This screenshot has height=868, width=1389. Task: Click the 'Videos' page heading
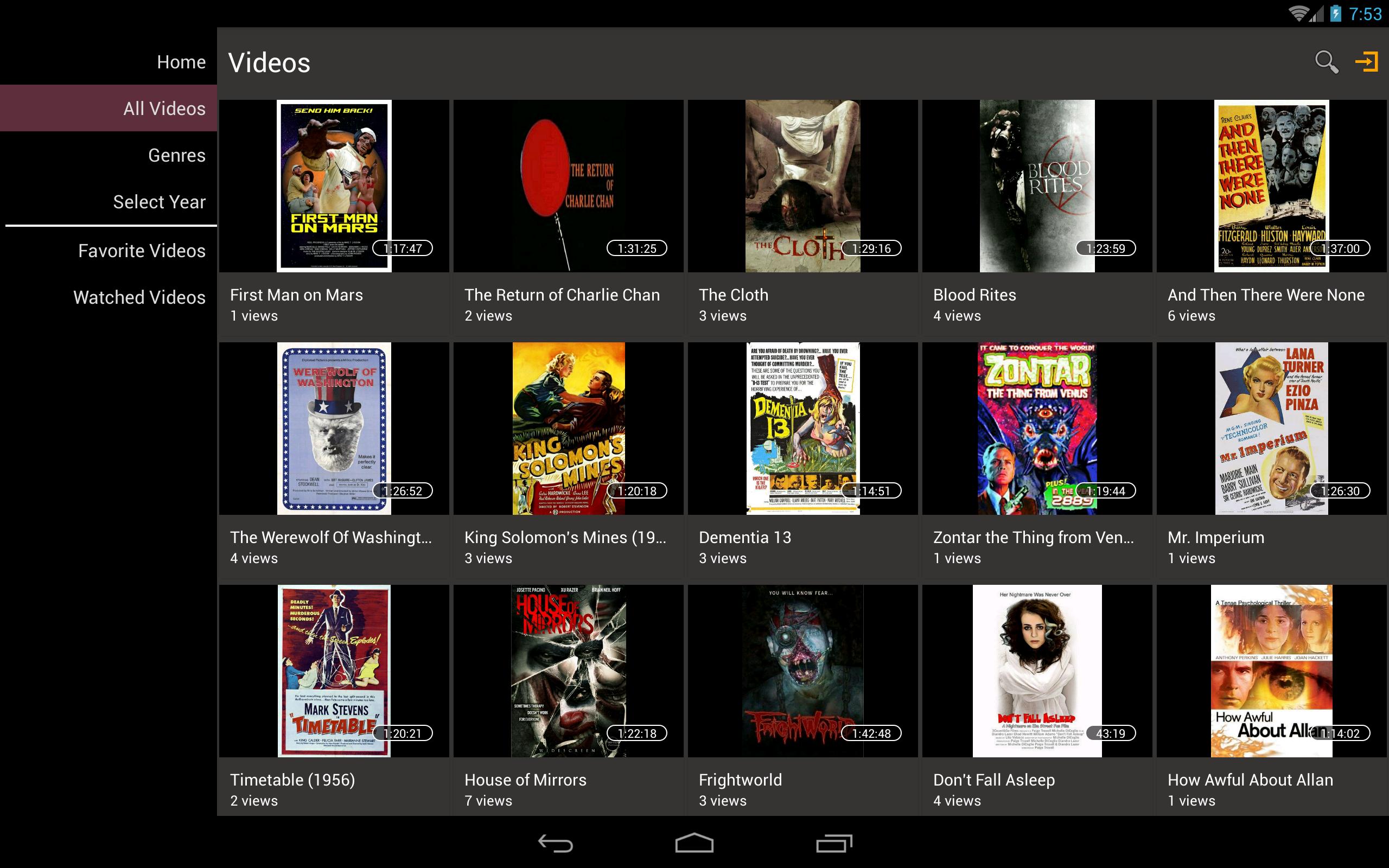pyautogui.click(x=269, y=62)
